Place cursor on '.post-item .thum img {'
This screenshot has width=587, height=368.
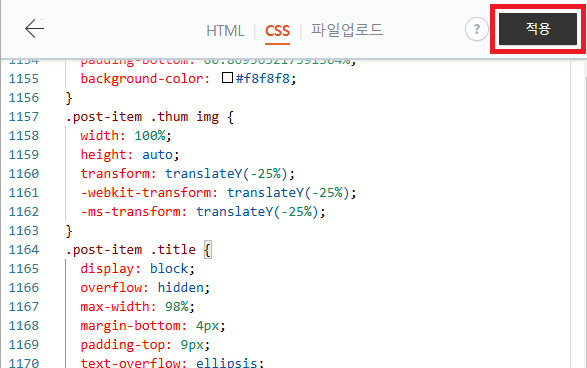(x=150, y=117)
